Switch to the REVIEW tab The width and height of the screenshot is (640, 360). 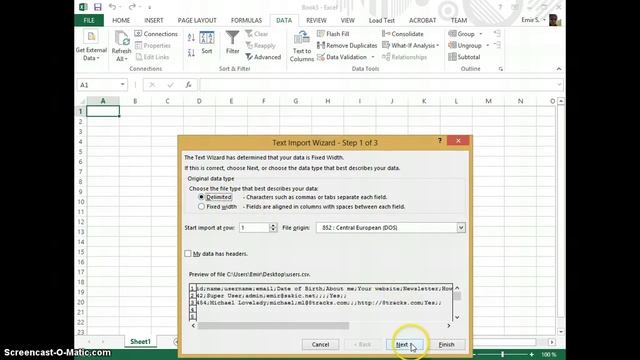316,20
